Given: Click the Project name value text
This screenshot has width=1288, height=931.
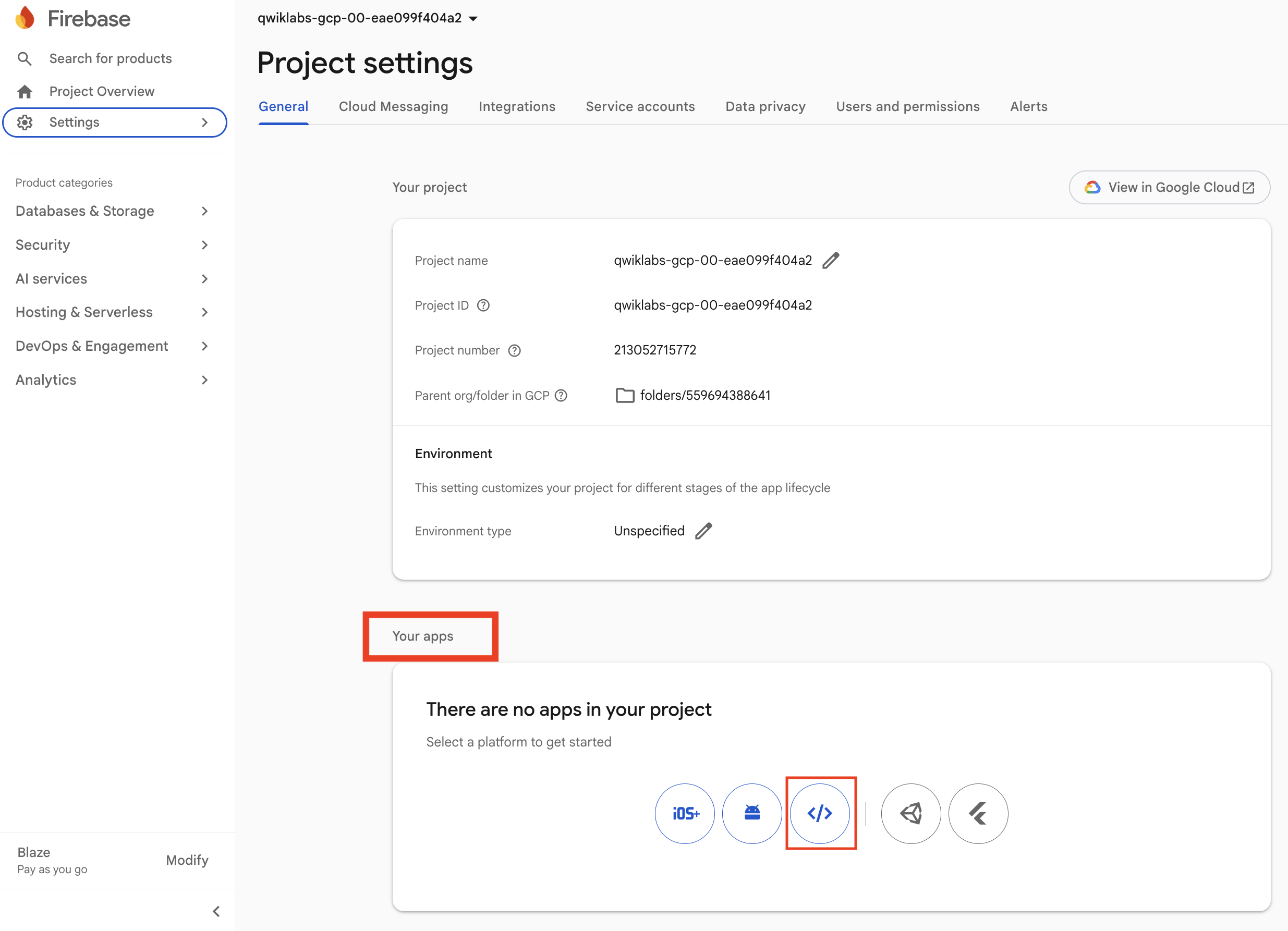Looking at the screenshot, I should pyautogui.click(x=713, y=261).
